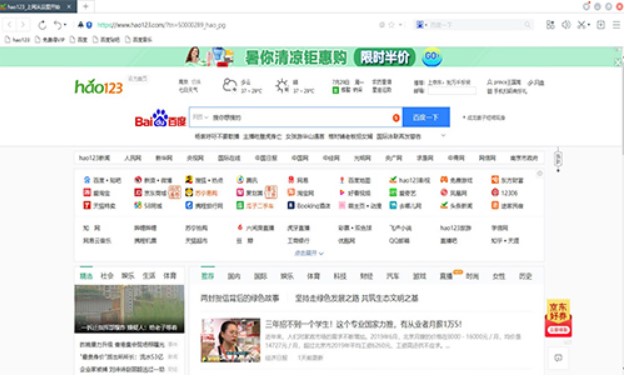Expand more sites with 点击展开
This screenshot has height=377, width=627.
(309, 253)
